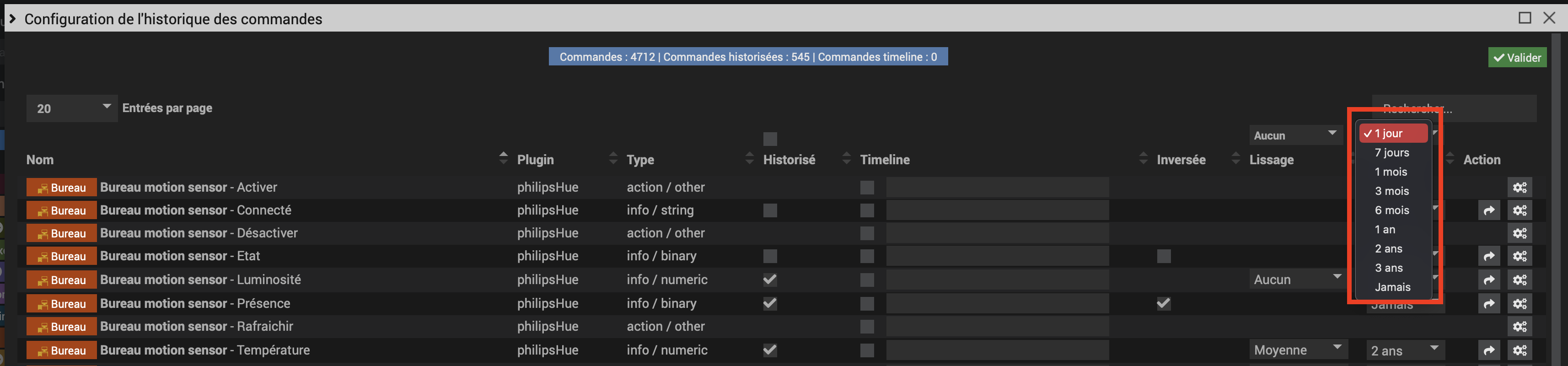Click the green Valider button
Viewport: 1568px width, 366px height.
pyautogui.click(x=1517, y=58)
